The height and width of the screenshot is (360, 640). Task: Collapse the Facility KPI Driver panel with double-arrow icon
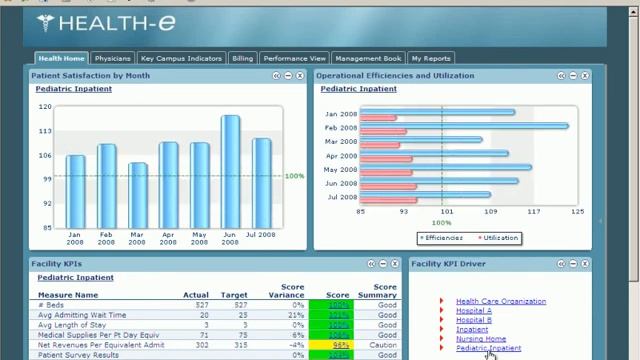[561, 264]
